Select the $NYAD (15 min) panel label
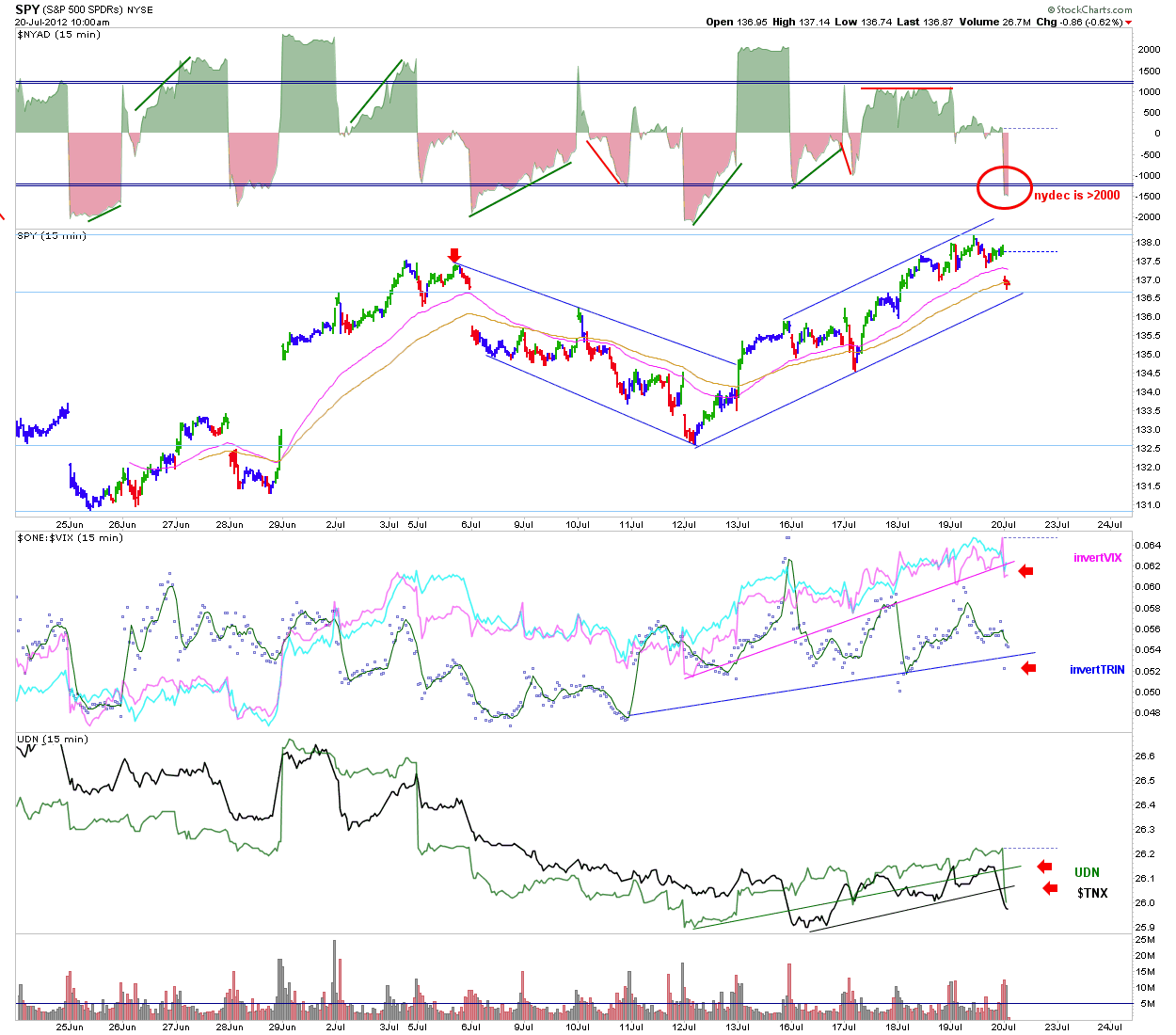The image size is (1176, 1035). coord(58,35)
